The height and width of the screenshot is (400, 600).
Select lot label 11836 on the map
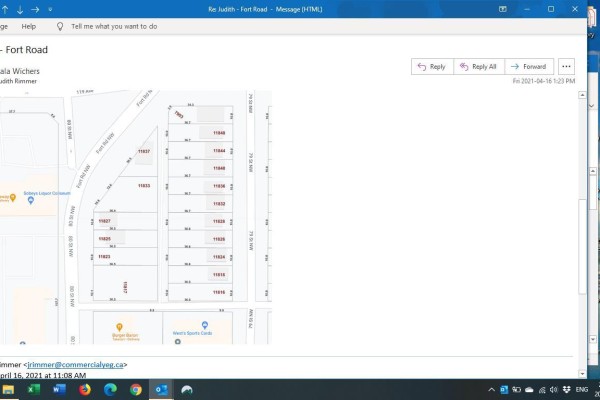219,186
